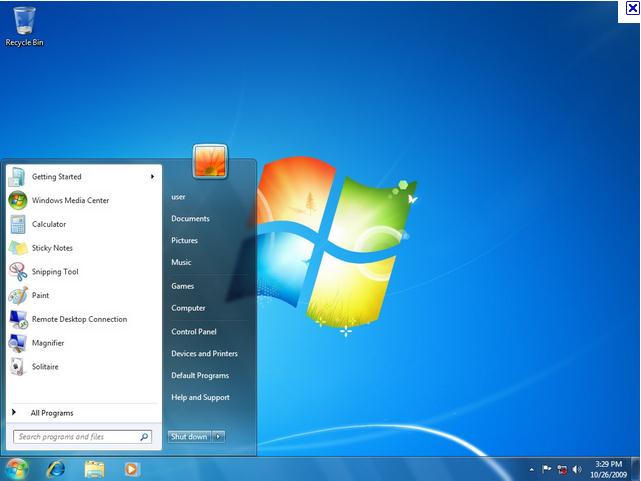The width and height of the screenshot is (641, 481).
Task: Select the All Programs label
Action: point(52,413)
